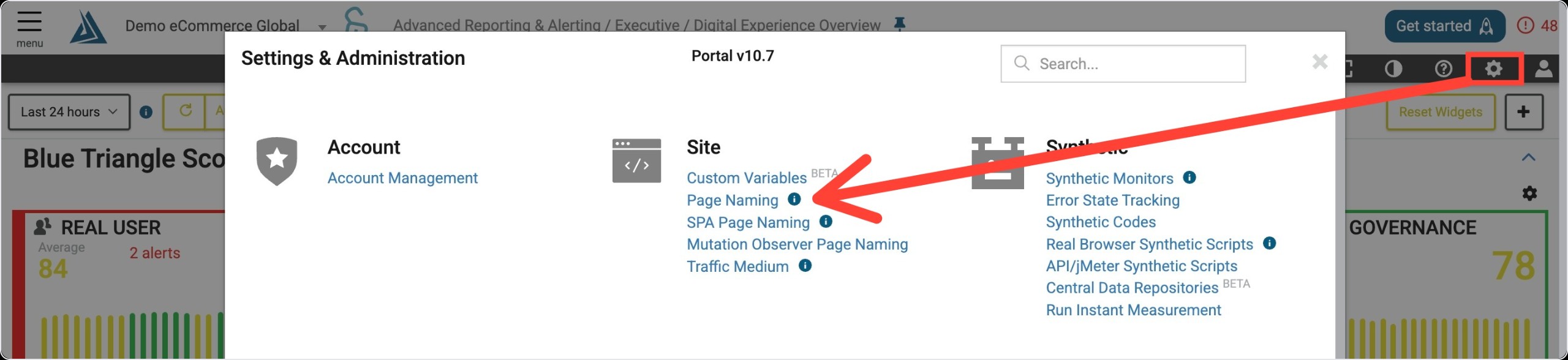Open the user profile icon
1568x360 pixels.
click(1543, 69)
